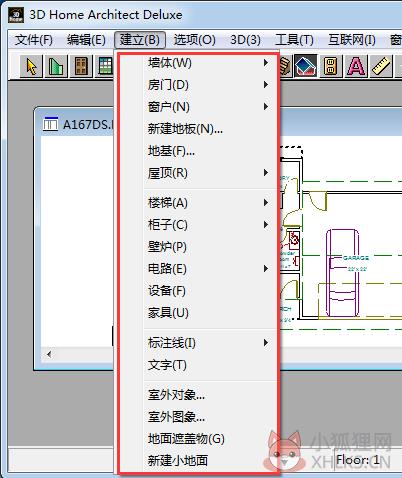The height and width of the screenshot is (478, 402).
Task: Select the green wall tool
Action: (x=56, y=66)
